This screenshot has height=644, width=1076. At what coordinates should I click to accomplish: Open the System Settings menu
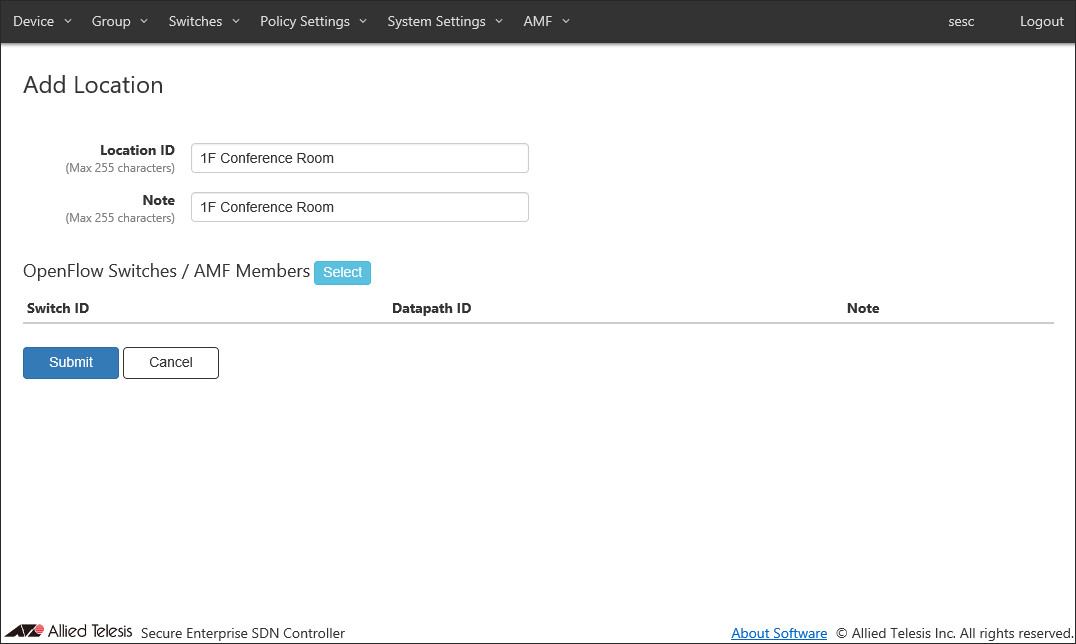445,21
